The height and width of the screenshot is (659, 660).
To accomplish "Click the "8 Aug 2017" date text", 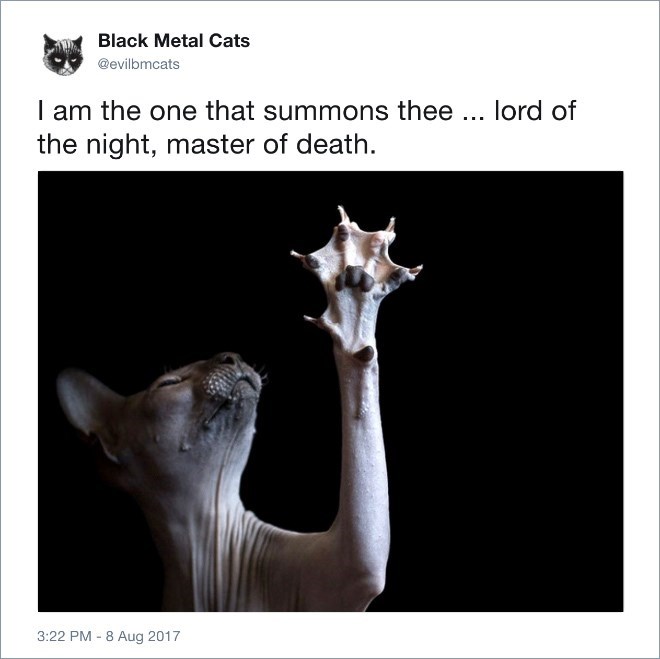I will [x=143, y=636].
